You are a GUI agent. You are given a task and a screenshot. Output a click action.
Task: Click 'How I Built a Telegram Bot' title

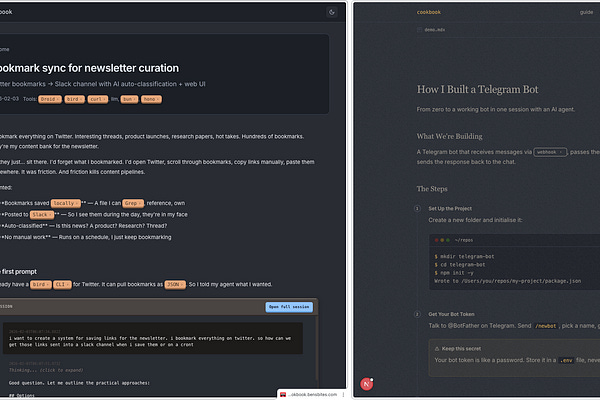tap(477, 90)
